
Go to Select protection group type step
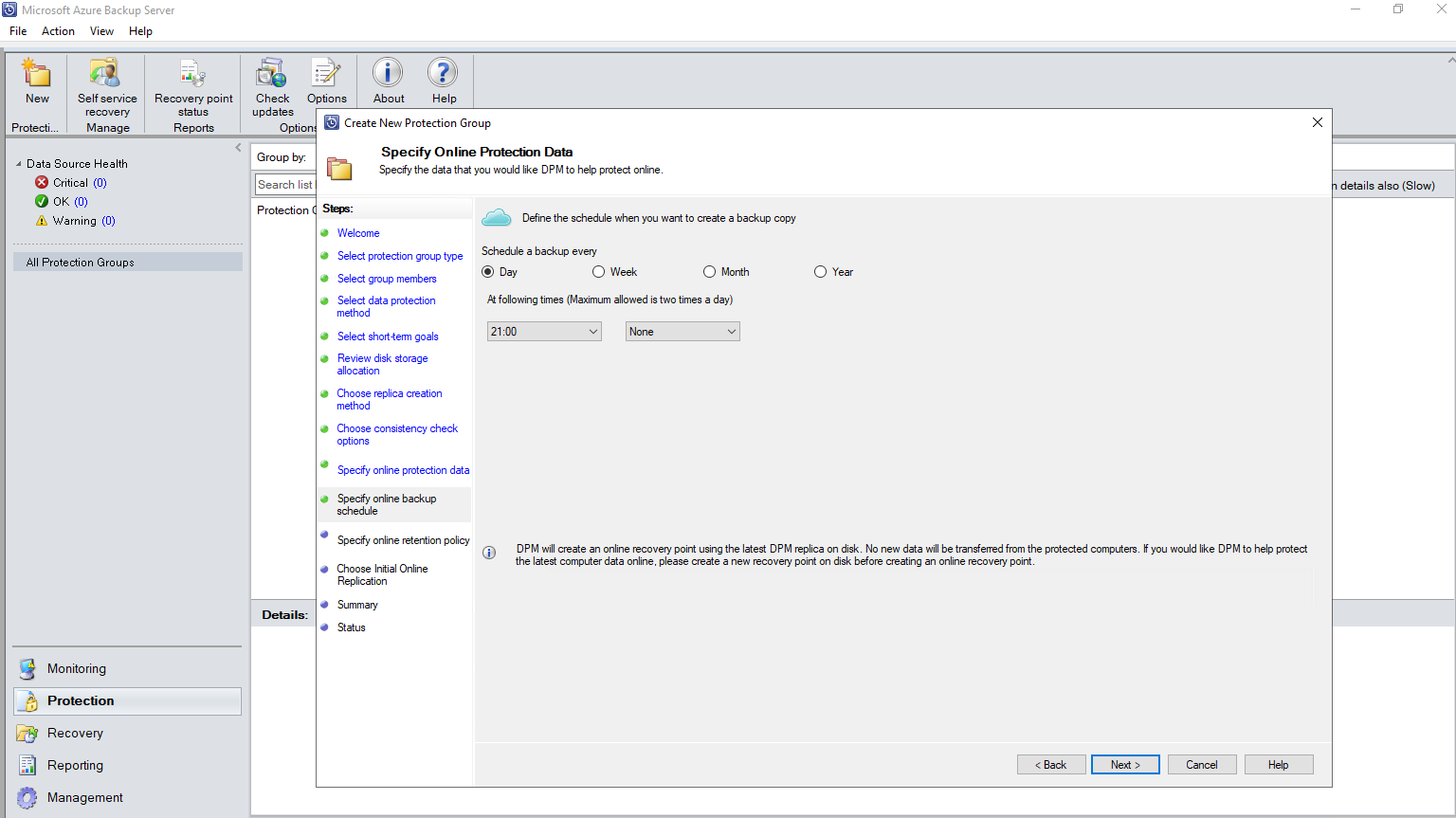point(400,256)
